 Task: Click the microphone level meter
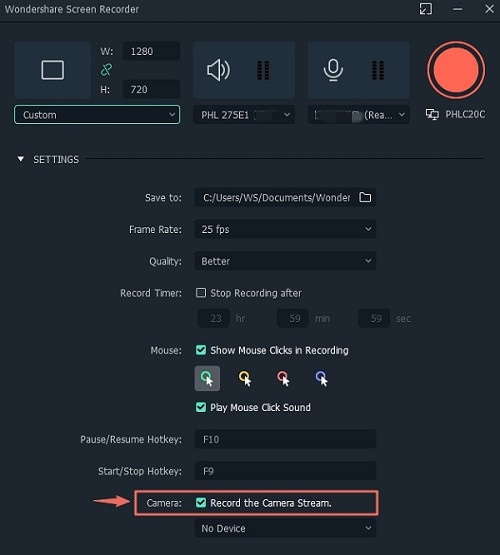[x=378, y=70]
